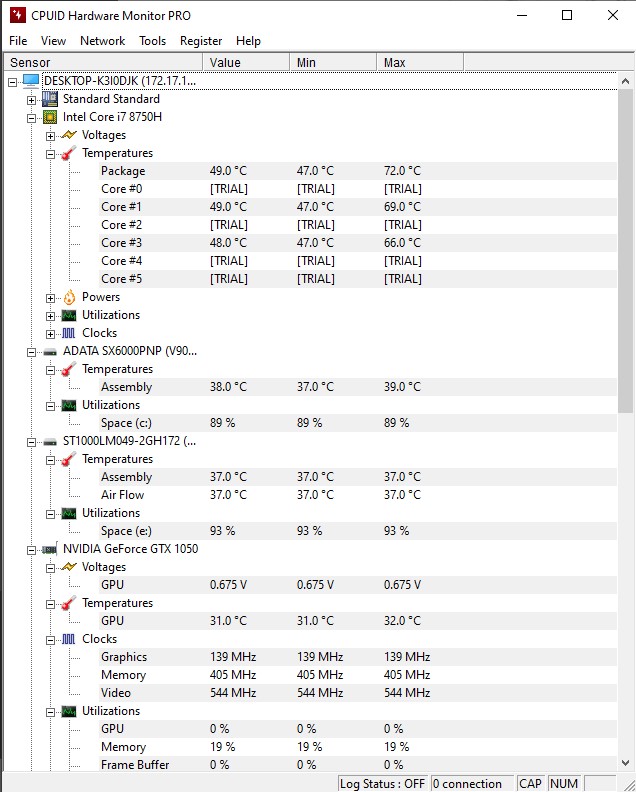Collapse the NVIDIA GeForce GTX 1050 node

(x=32, y=549)
